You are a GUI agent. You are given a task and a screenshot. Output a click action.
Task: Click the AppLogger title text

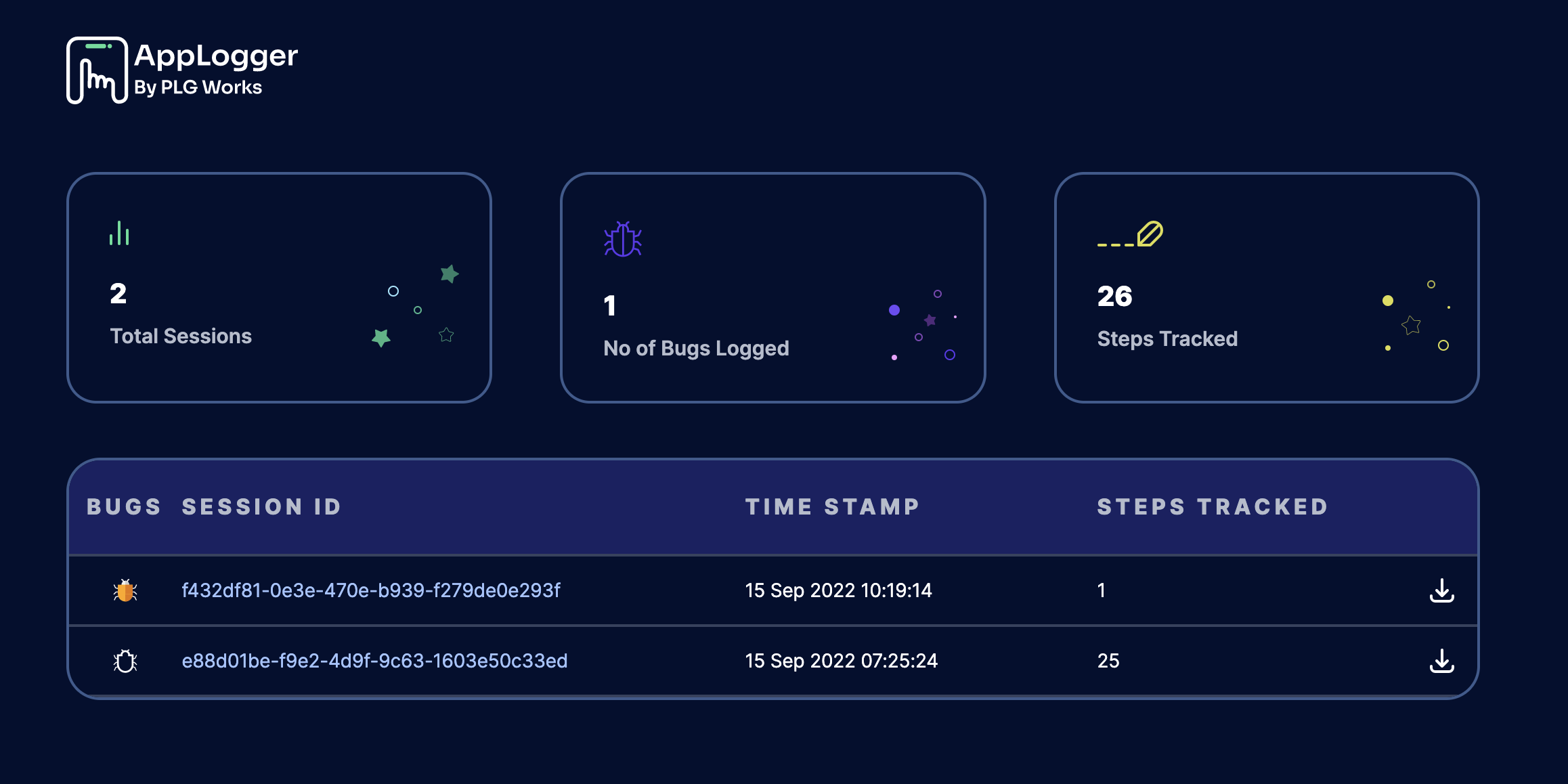(215, 56)
